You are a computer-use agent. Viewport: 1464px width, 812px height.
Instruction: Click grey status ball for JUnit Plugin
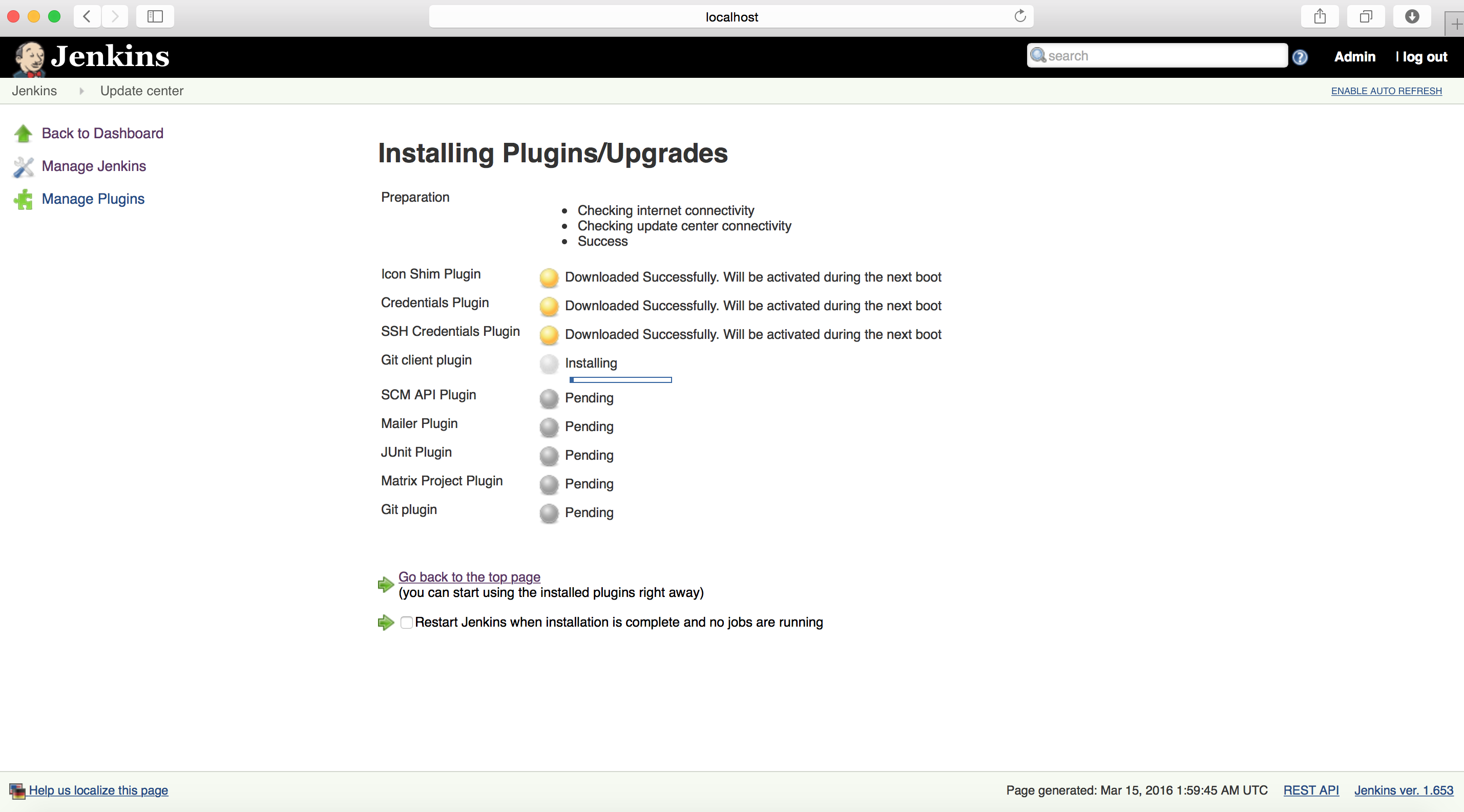(x=549, y=456)
